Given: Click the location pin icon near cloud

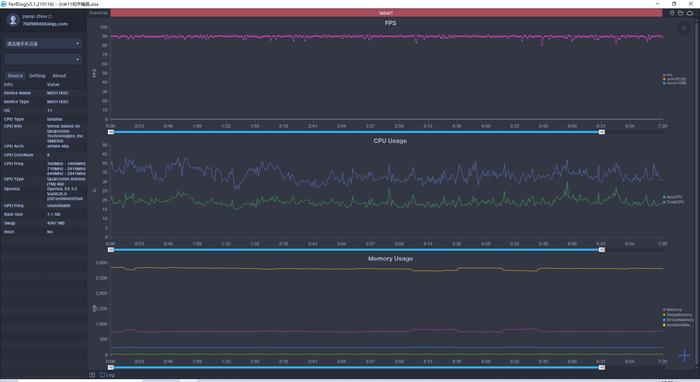Looking at the screenshot, I should pyautogui.click(x=672, y=13).
